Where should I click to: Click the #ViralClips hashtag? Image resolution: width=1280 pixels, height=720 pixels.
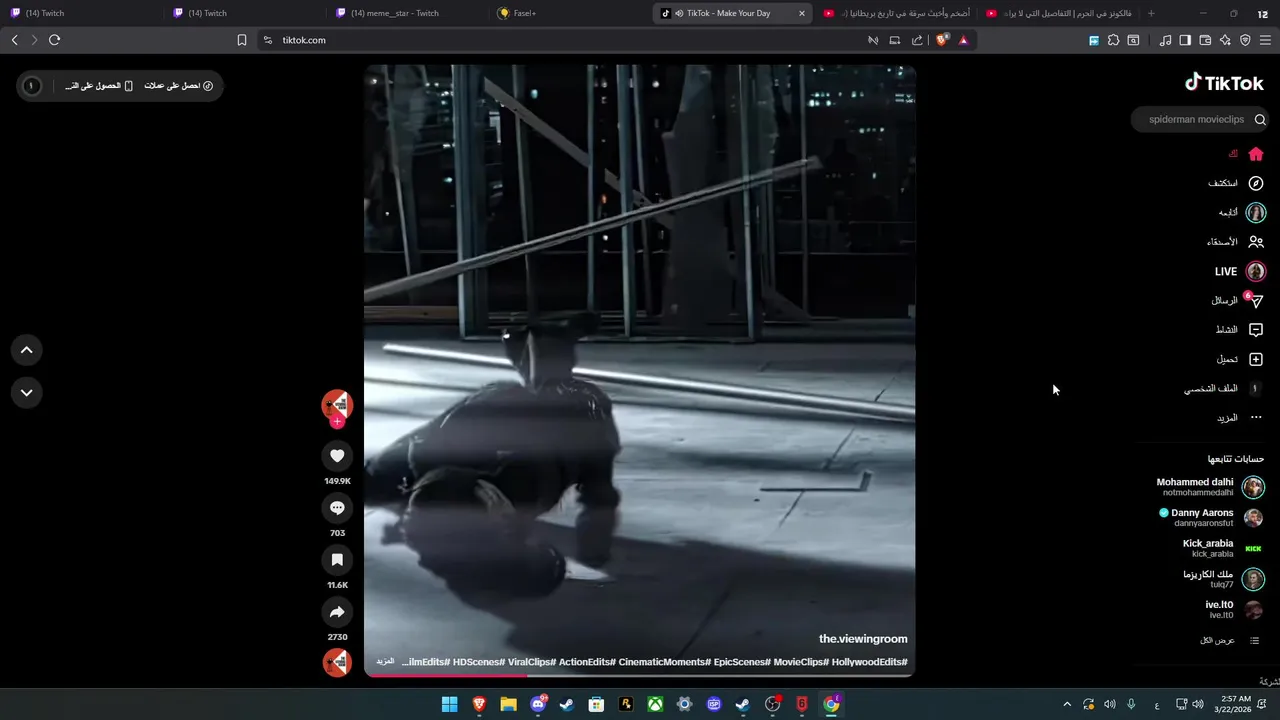(531, 662)
